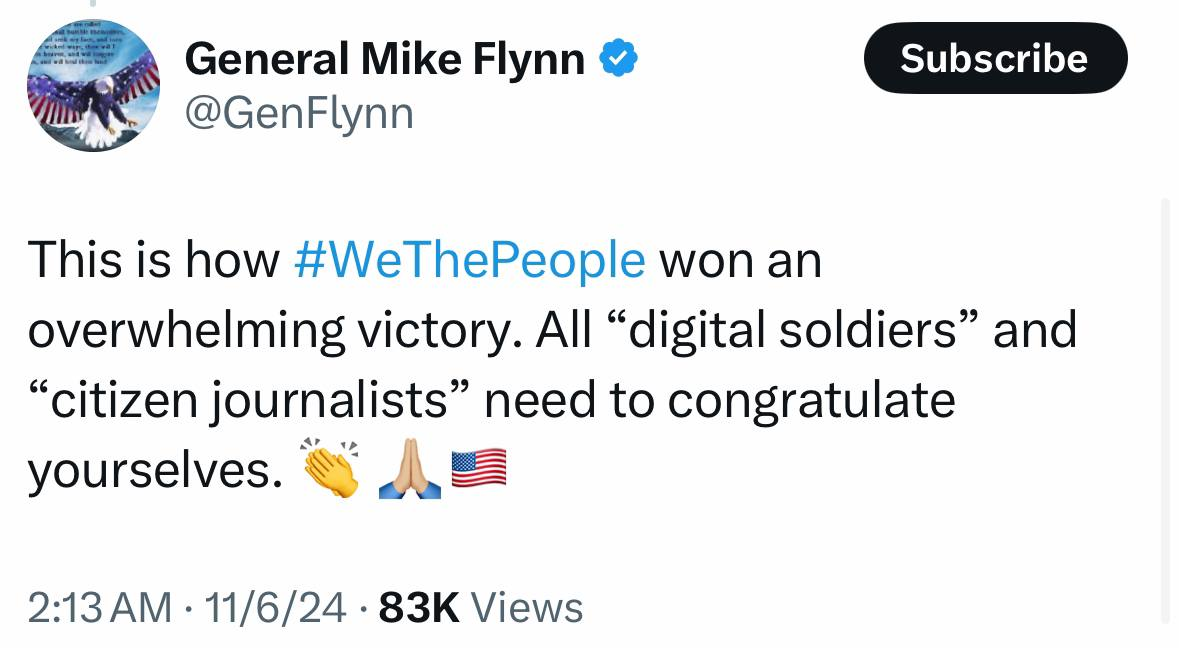
Task: Click the scrollbar on the right edge
Action: click(x=1165, y=410)
